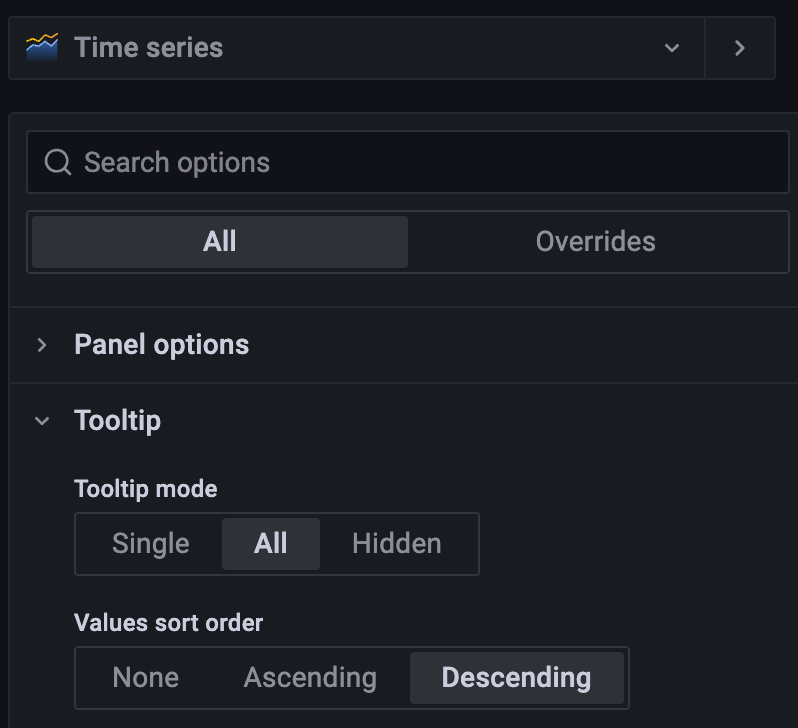The height and width of the screenshot is (728, 798).
Task: Set tooltip mode to All
Action: [270, 544]
